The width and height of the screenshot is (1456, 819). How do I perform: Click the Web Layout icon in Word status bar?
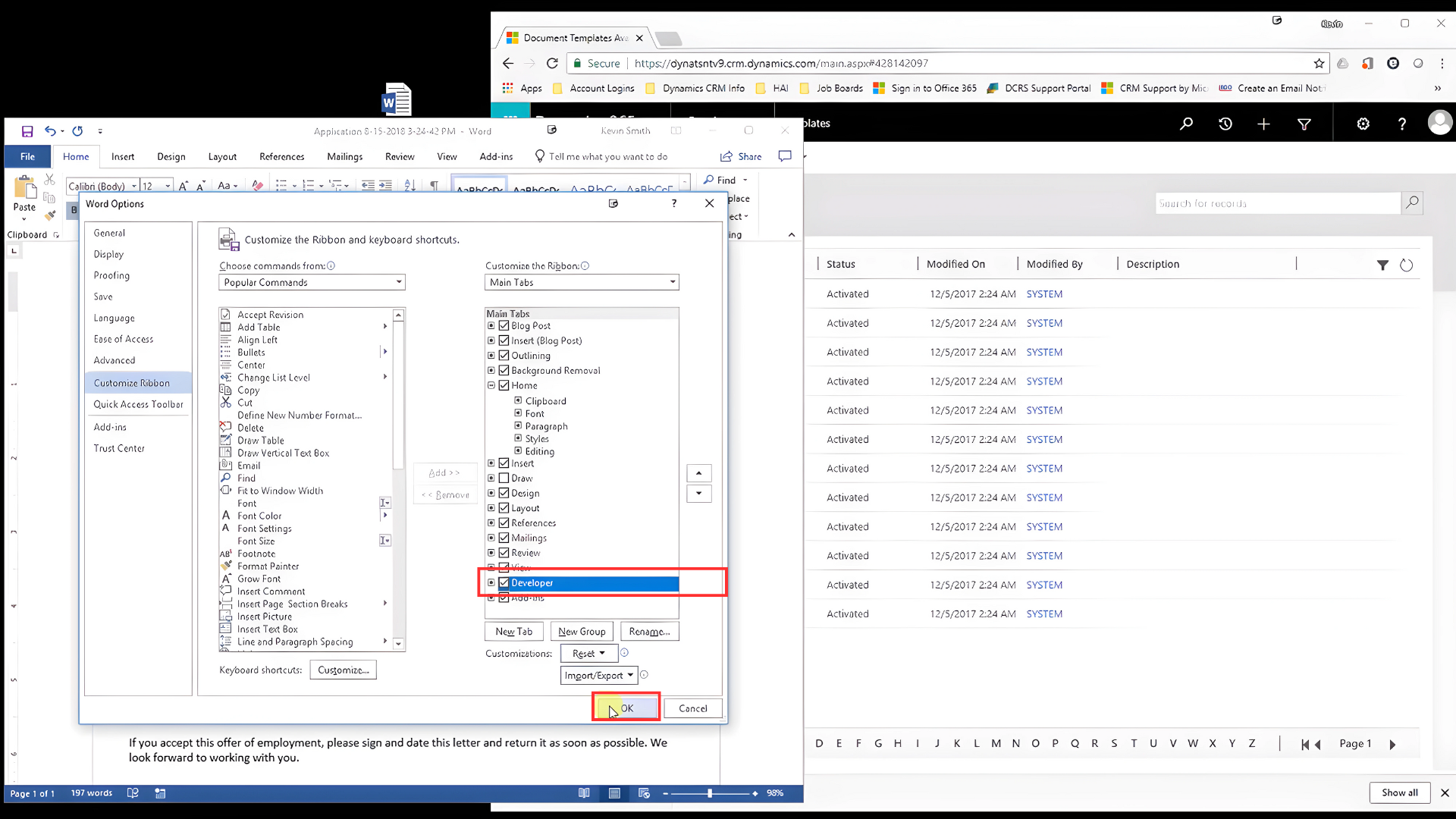point(644,793)
